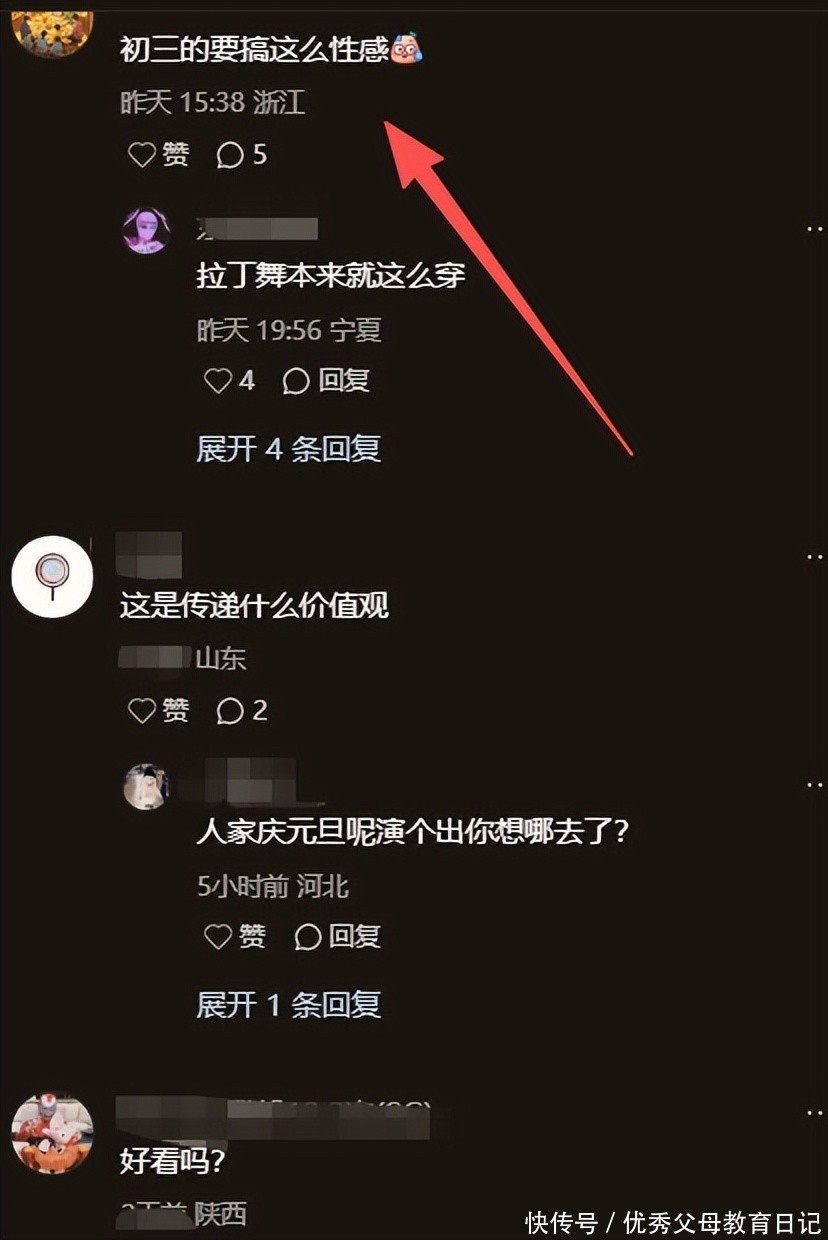The image size is (828, 1240).
Task: Expand 展开 4 条回复
Action: [289, 449]
